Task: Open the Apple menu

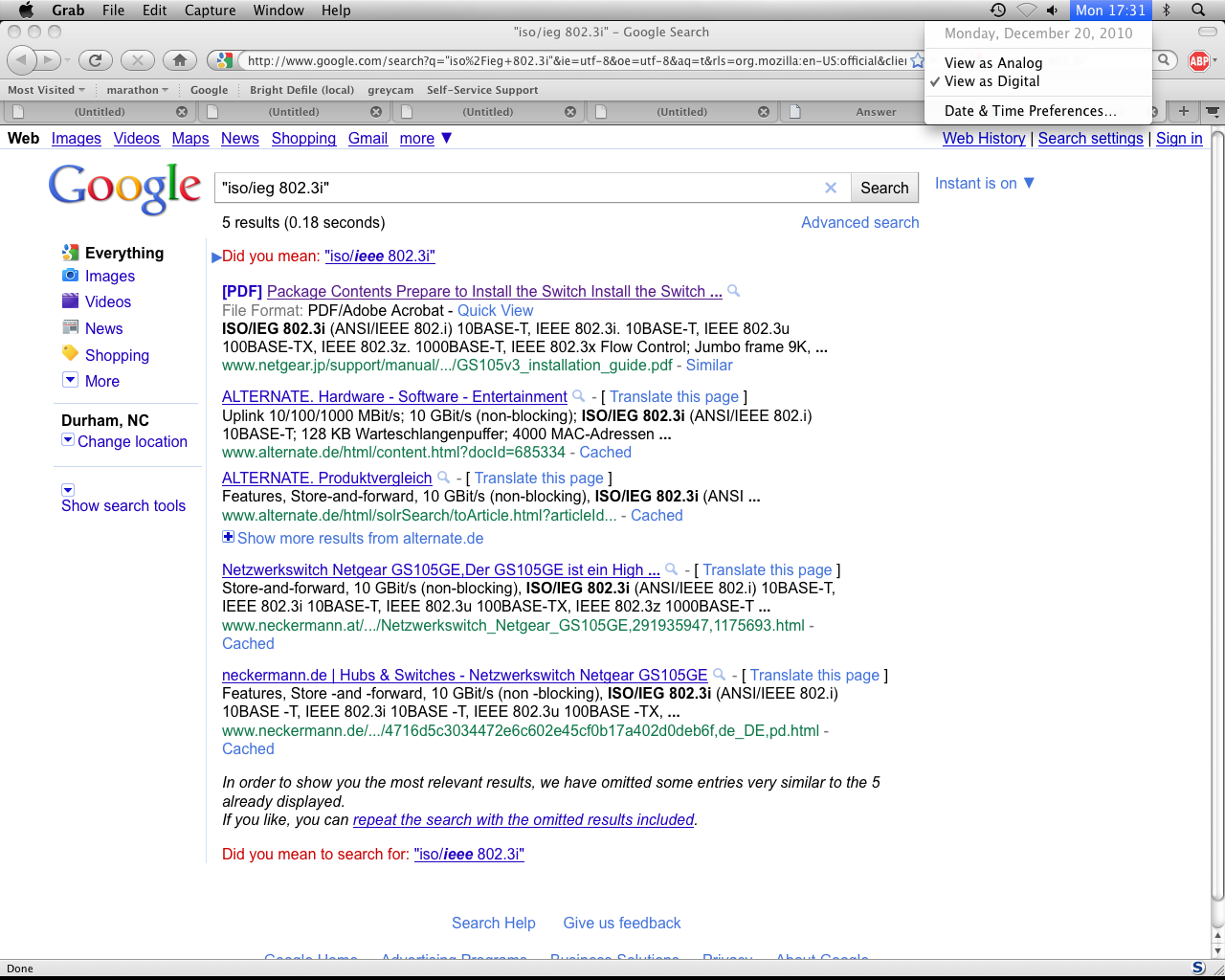Action: pyautogui.click(x=26, y=10)
